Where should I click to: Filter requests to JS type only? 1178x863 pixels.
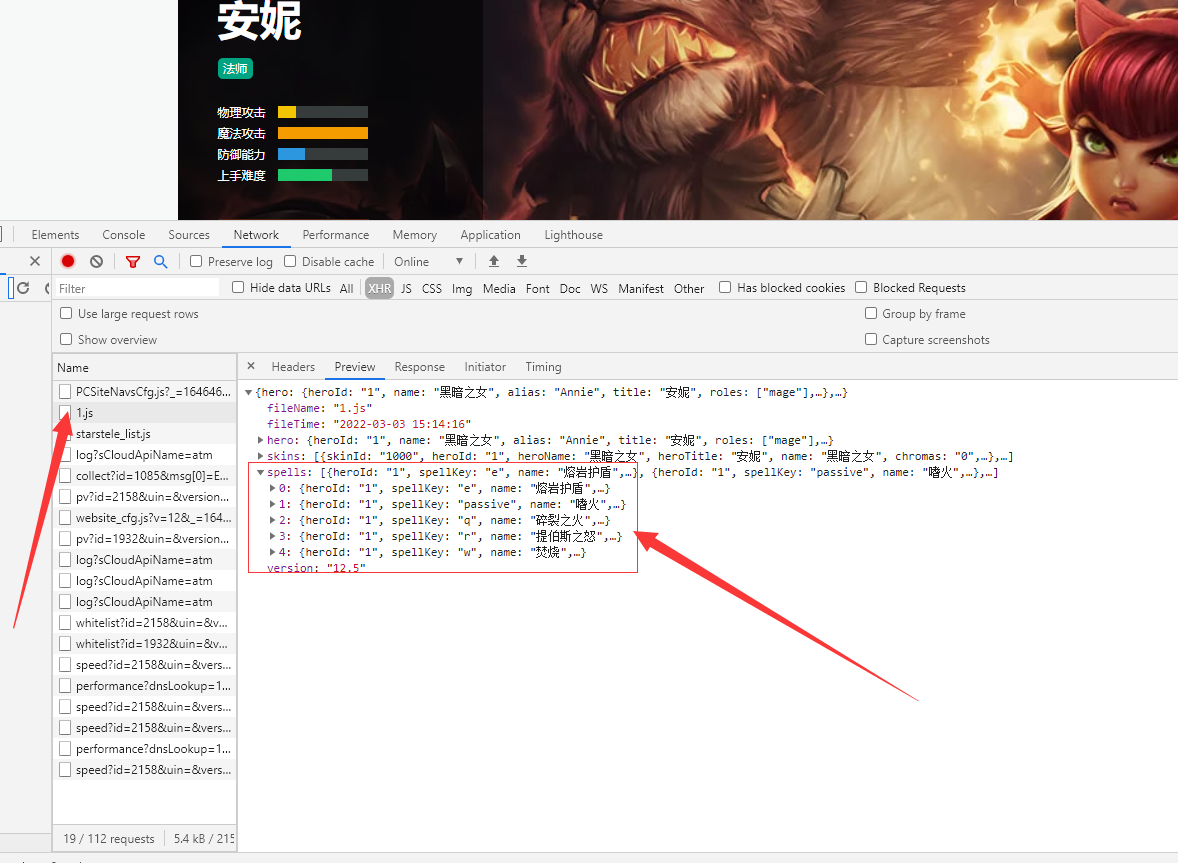click(x=406, y=287)
